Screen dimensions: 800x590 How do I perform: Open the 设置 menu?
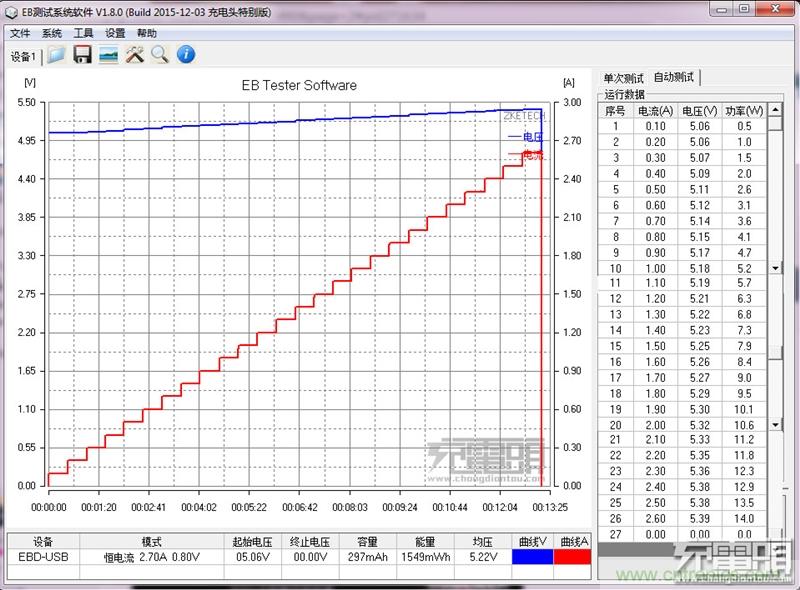tap(113, 33)
